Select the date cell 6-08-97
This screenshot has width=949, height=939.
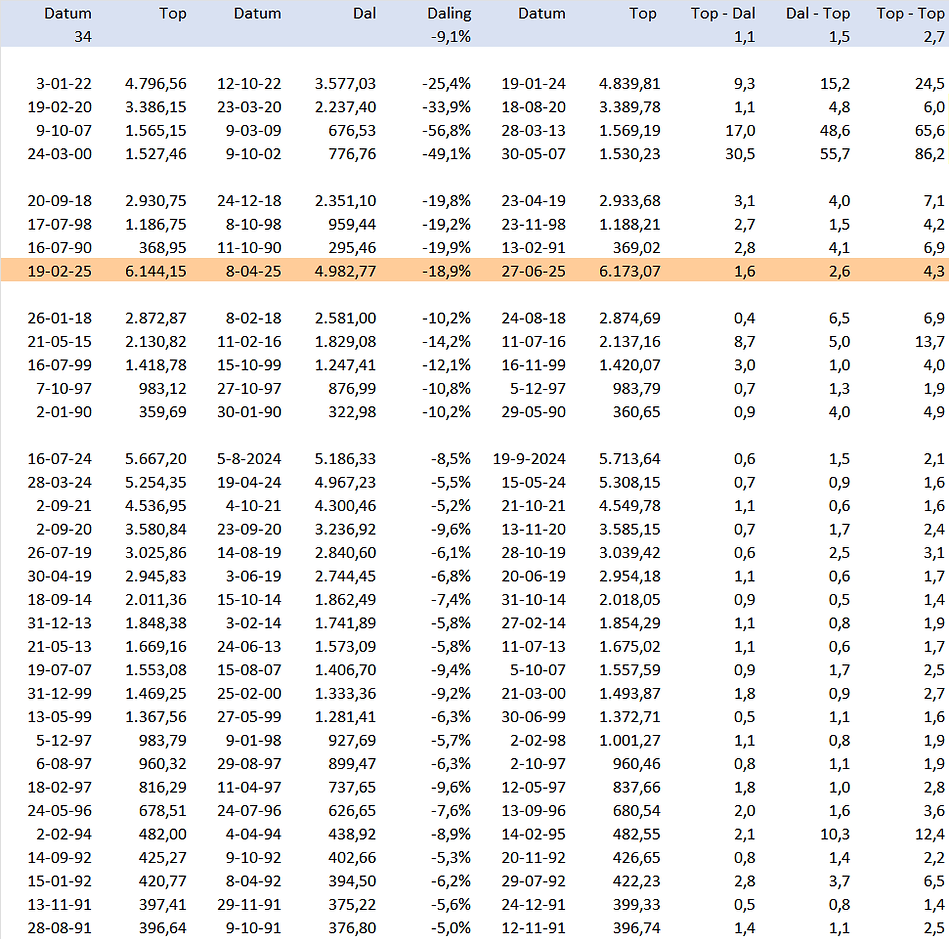64,764
